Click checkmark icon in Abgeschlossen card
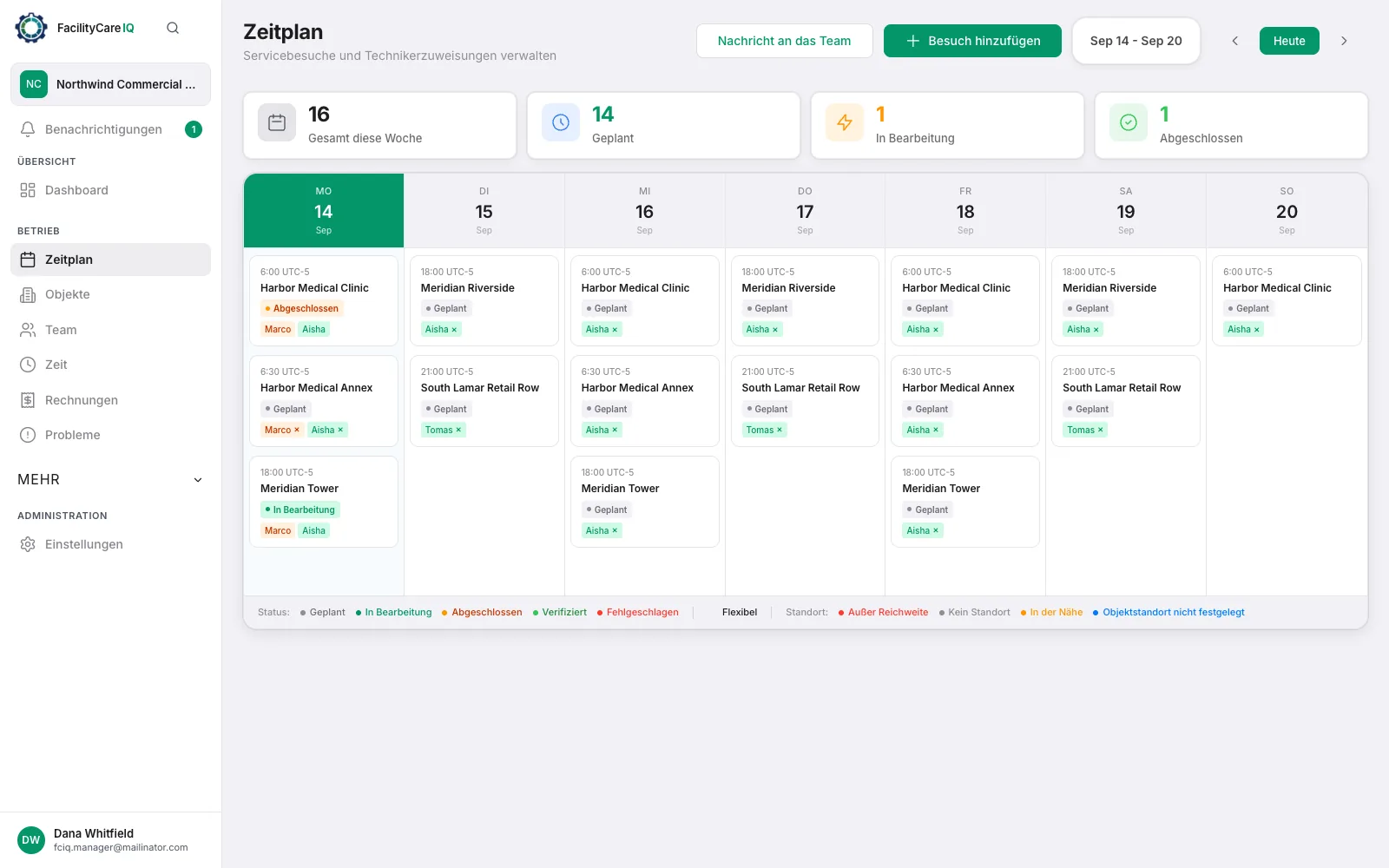Screen dimensions: 1389x868 click(1129, 122)
